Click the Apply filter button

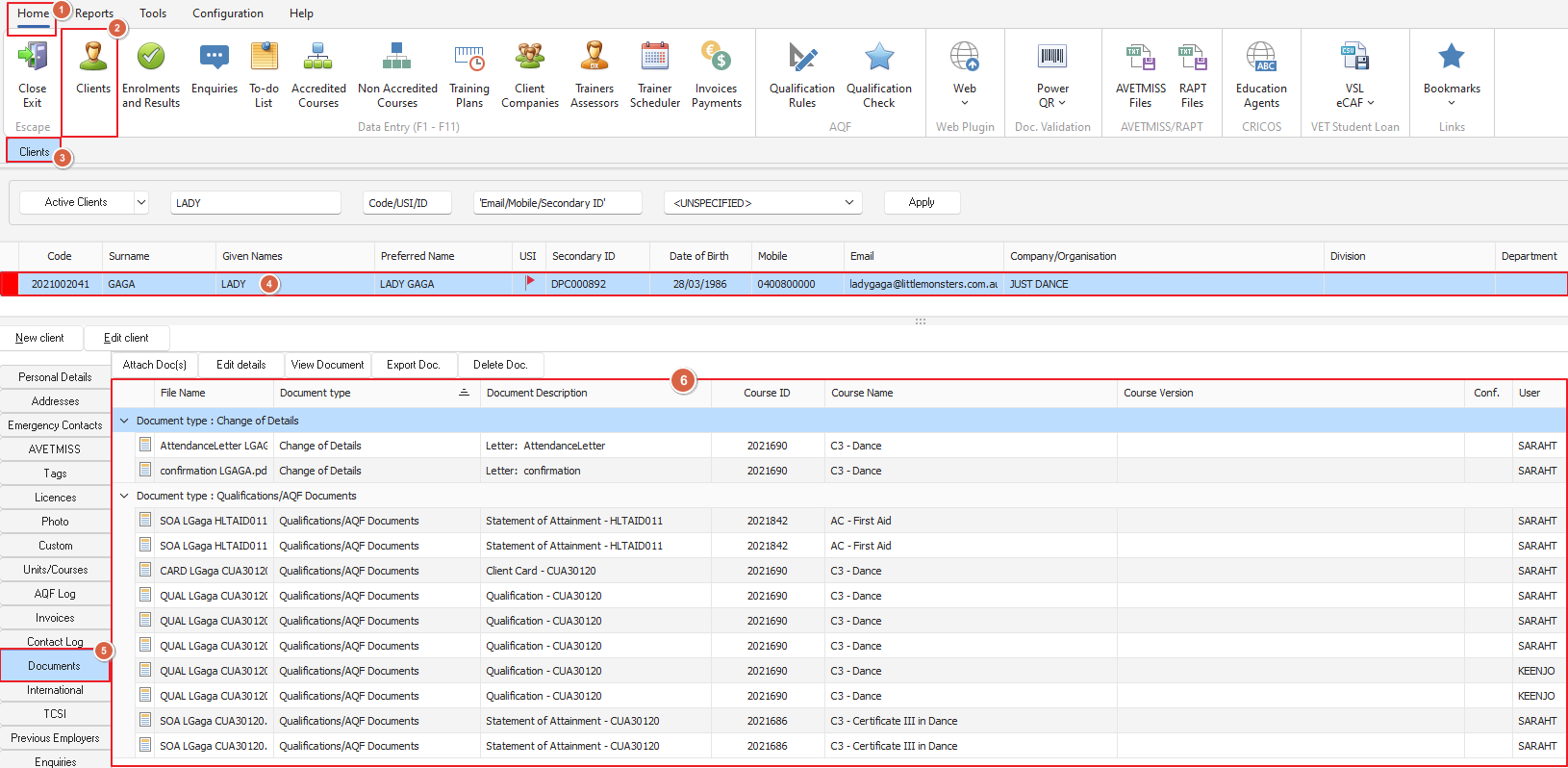pos(922,202)
